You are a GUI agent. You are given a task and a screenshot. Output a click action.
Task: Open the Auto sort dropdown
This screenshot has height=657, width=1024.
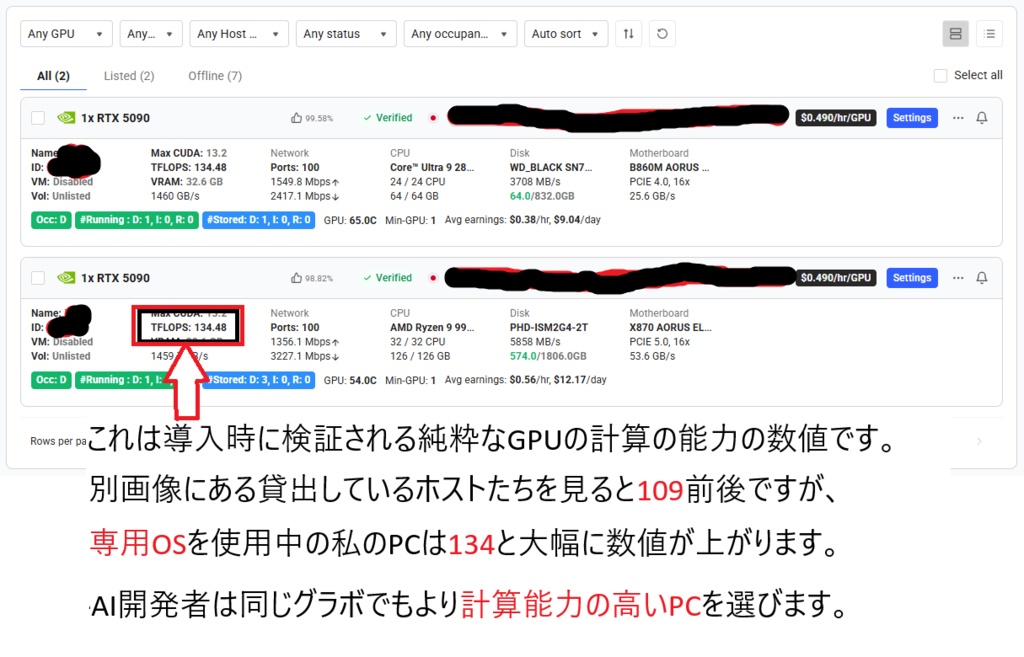(566, 34)
